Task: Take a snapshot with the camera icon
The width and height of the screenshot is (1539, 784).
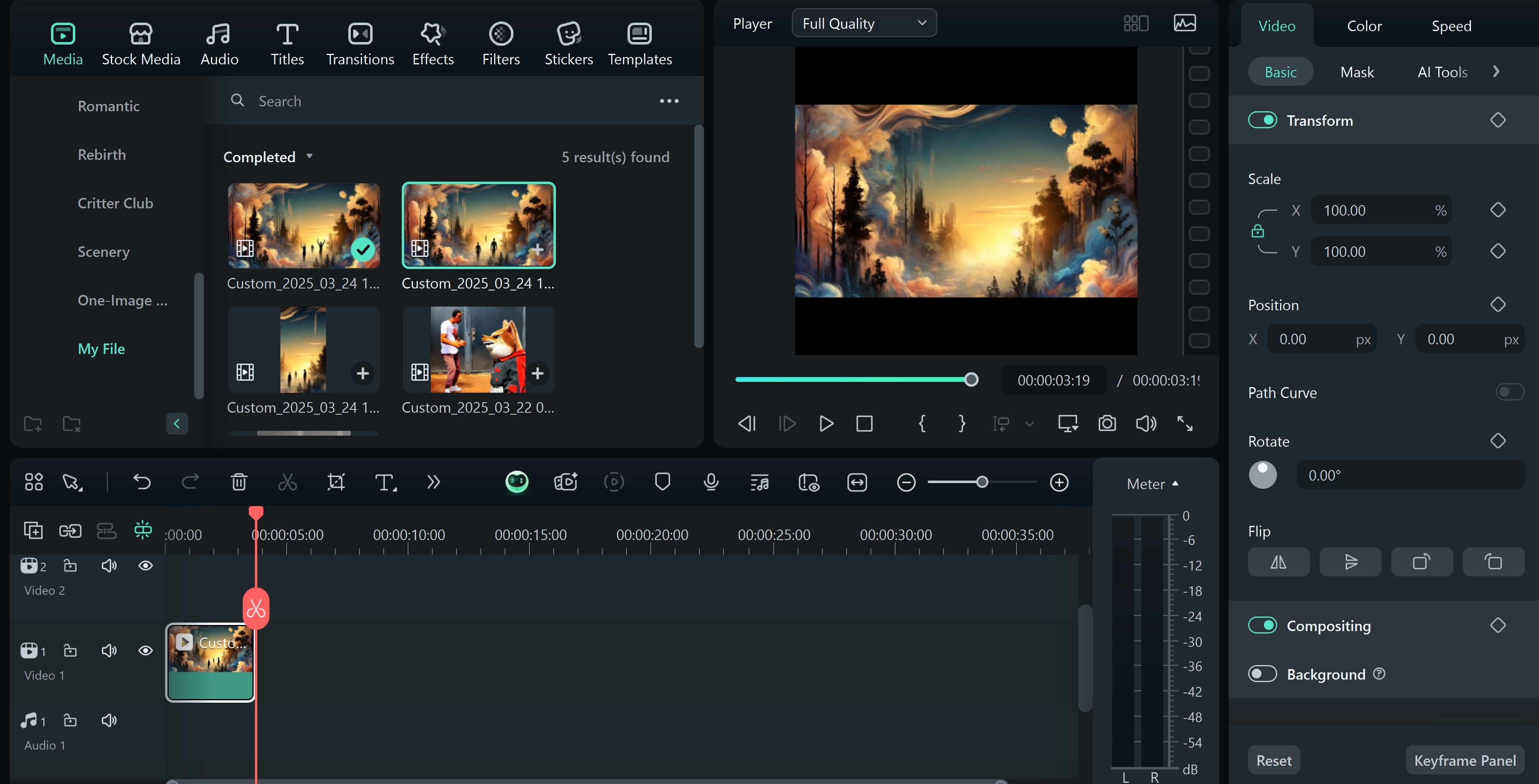Action: click(1107, 423)
